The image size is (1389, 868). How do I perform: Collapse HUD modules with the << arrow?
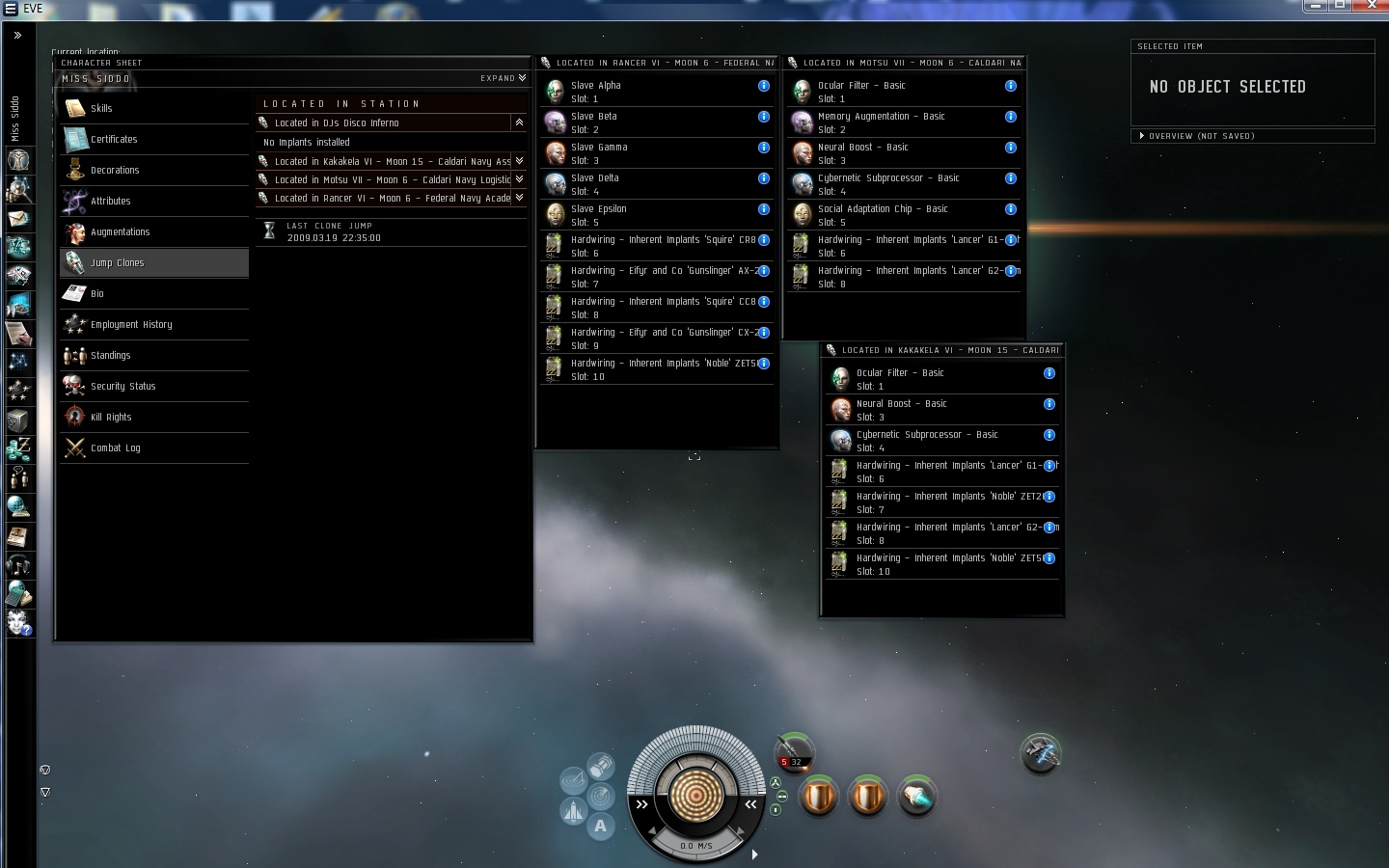tap(750, 804)
